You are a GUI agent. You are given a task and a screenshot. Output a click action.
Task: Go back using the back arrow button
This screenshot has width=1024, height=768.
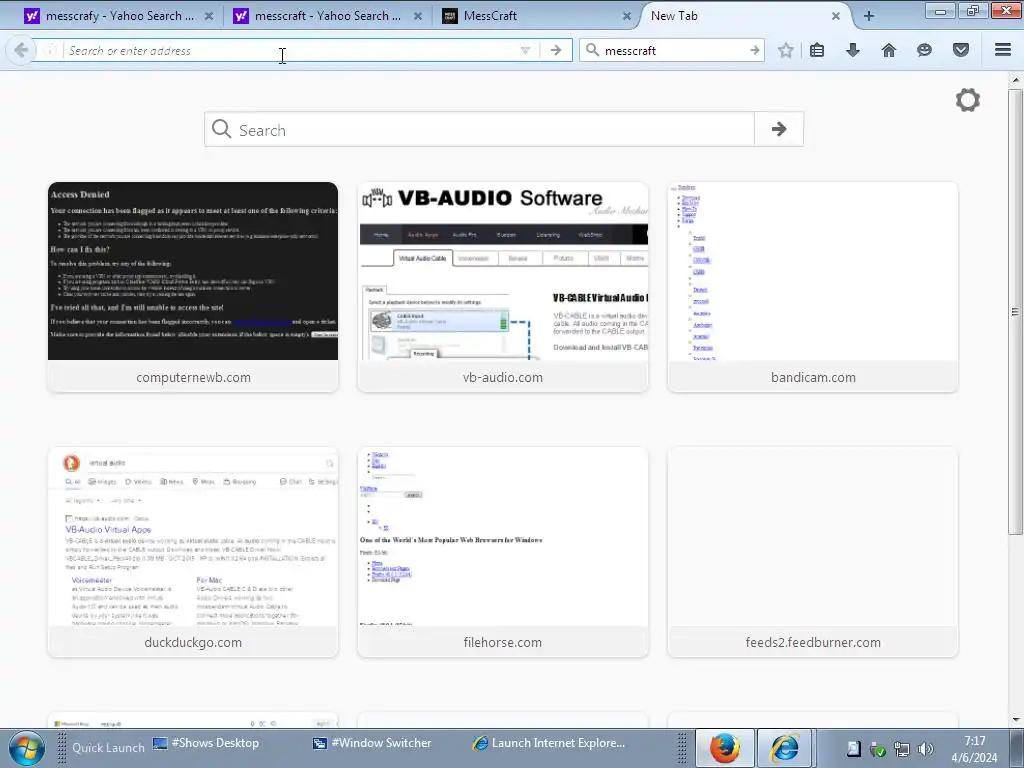[x=20, y=50]
